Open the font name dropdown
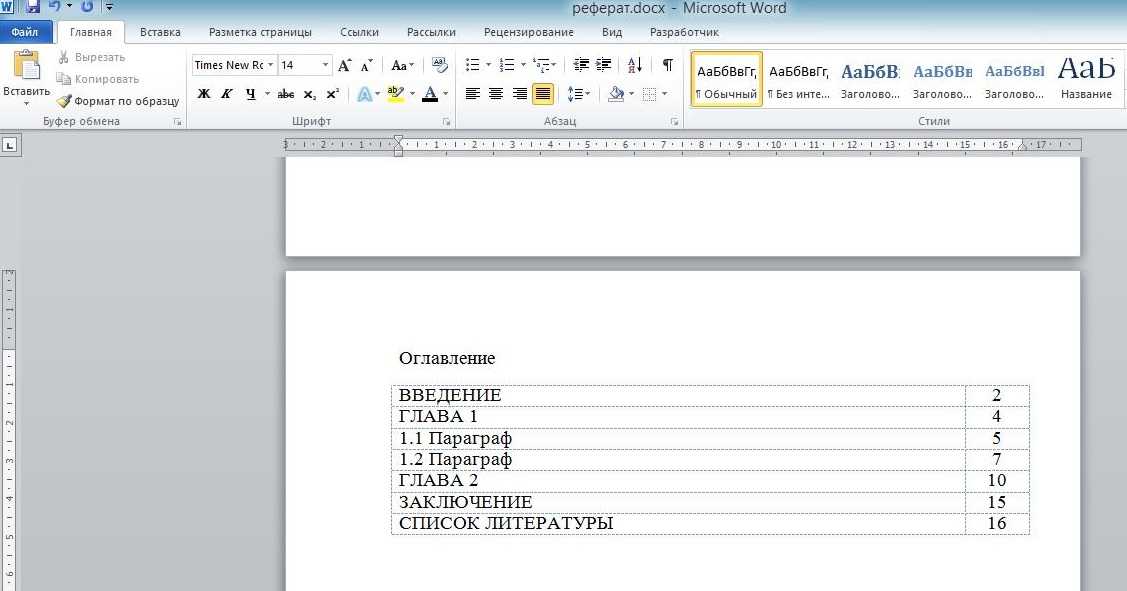 click(271, 65)
